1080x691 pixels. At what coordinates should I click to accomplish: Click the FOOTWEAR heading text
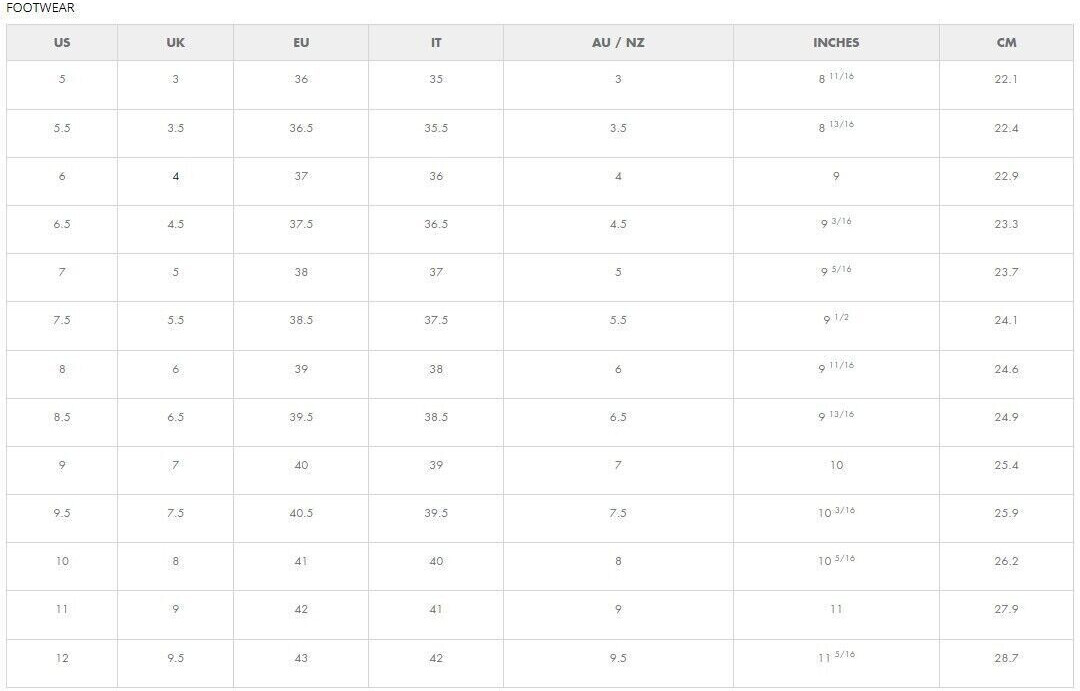click(x=40, y=8)
